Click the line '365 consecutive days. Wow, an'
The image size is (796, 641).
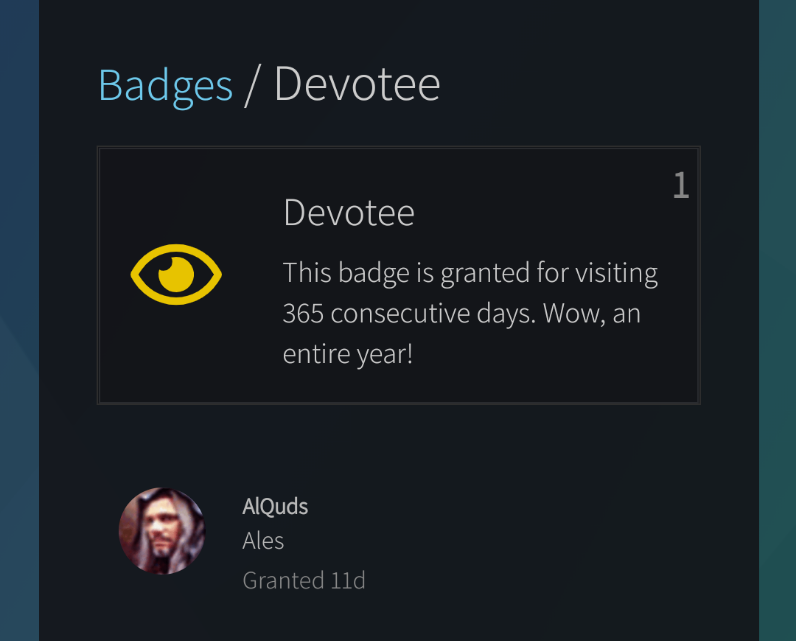point(461,314)
